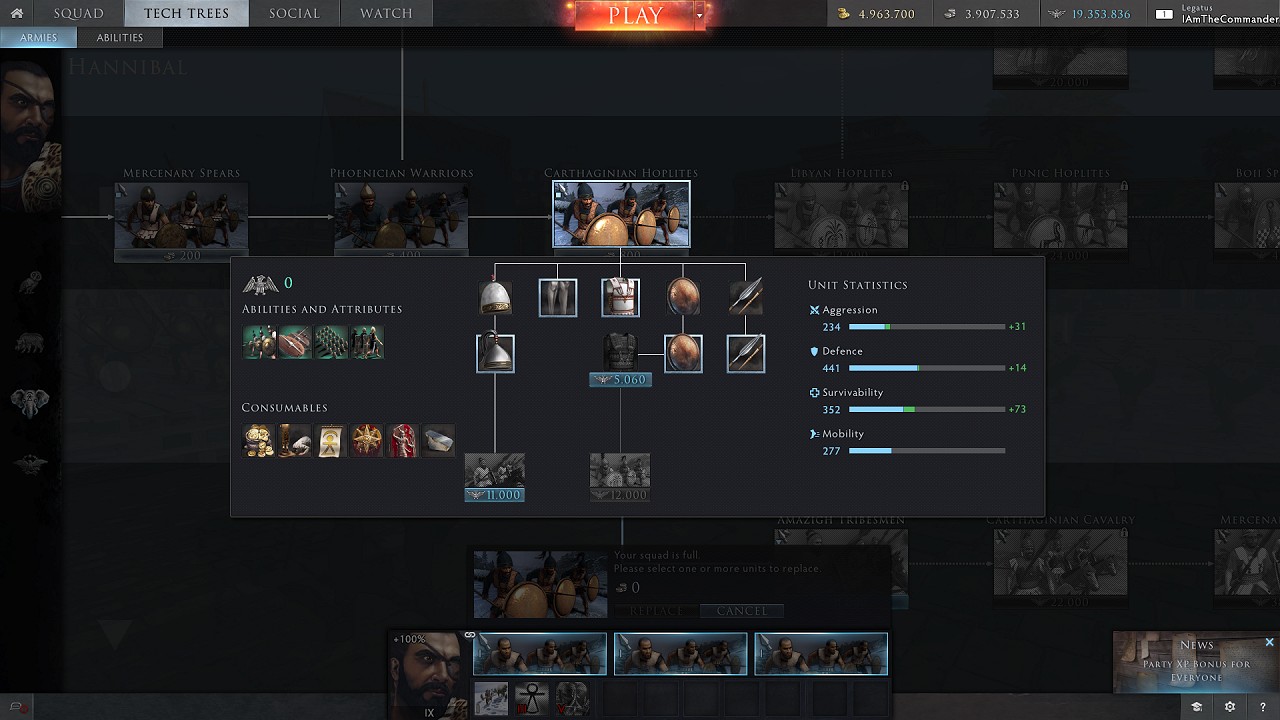
Task: Open the Squad tab
Action: tap(78, 13)
